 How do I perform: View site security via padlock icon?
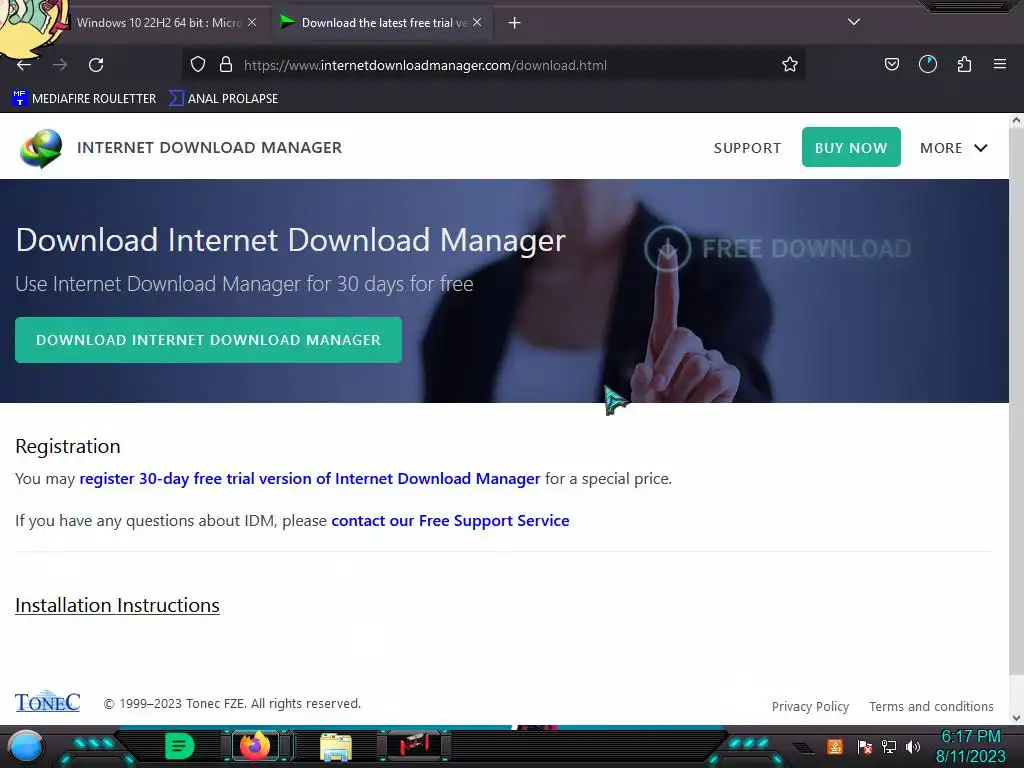click(226, 65)
